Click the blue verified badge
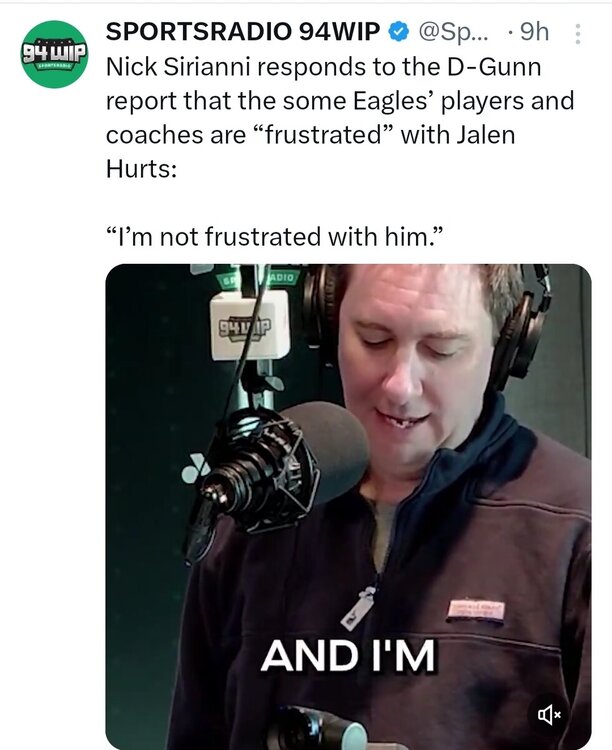 398,32
